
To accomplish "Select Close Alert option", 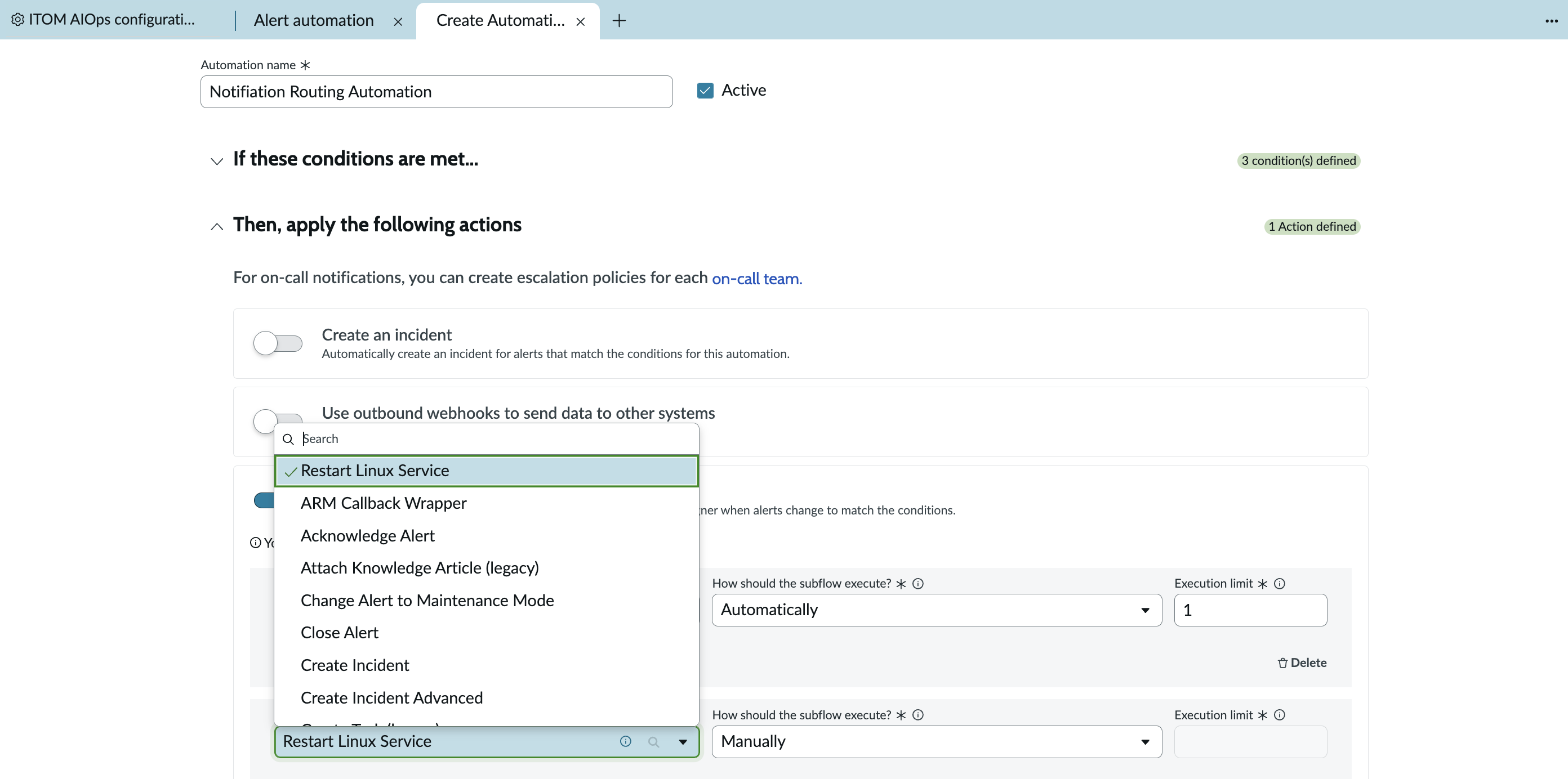I will 487,633.
